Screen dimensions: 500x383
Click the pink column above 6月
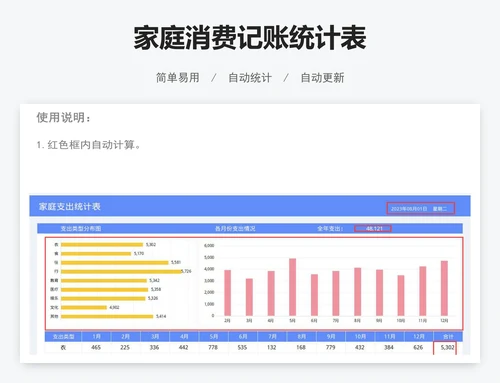314,295
